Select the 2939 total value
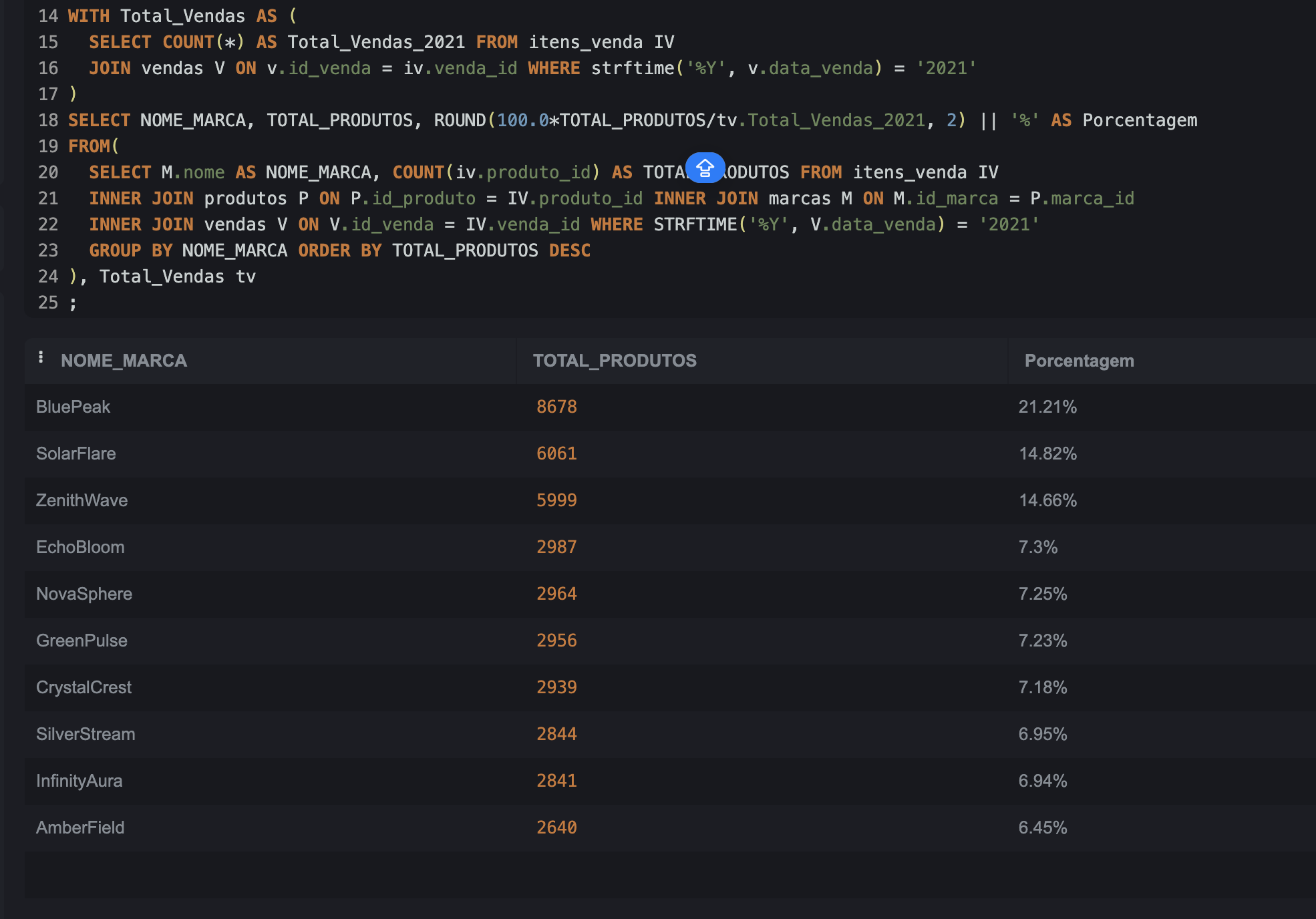 pyautogui.click(x=556, y=687)
